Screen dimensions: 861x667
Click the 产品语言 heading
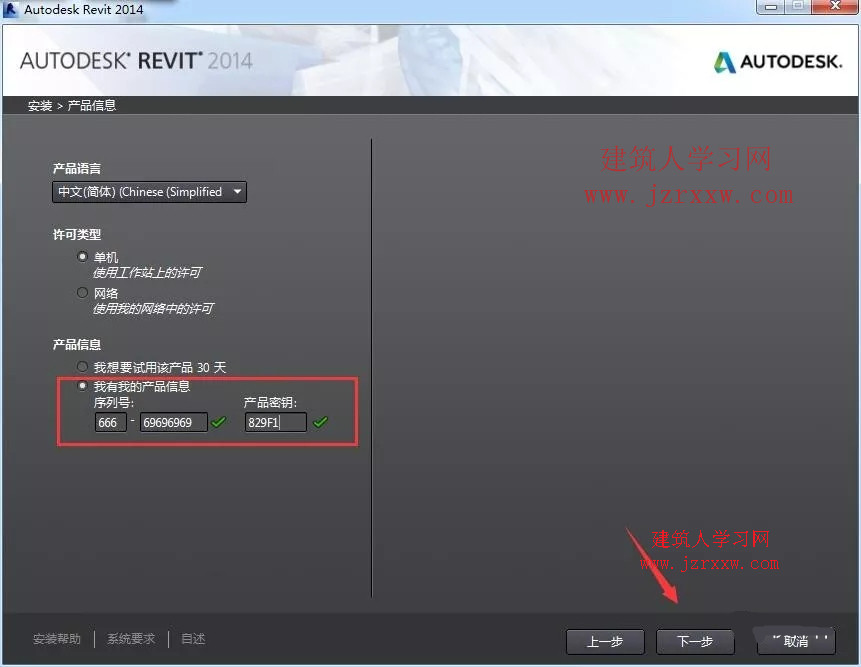pyautogui.click(x=77, y=169)
